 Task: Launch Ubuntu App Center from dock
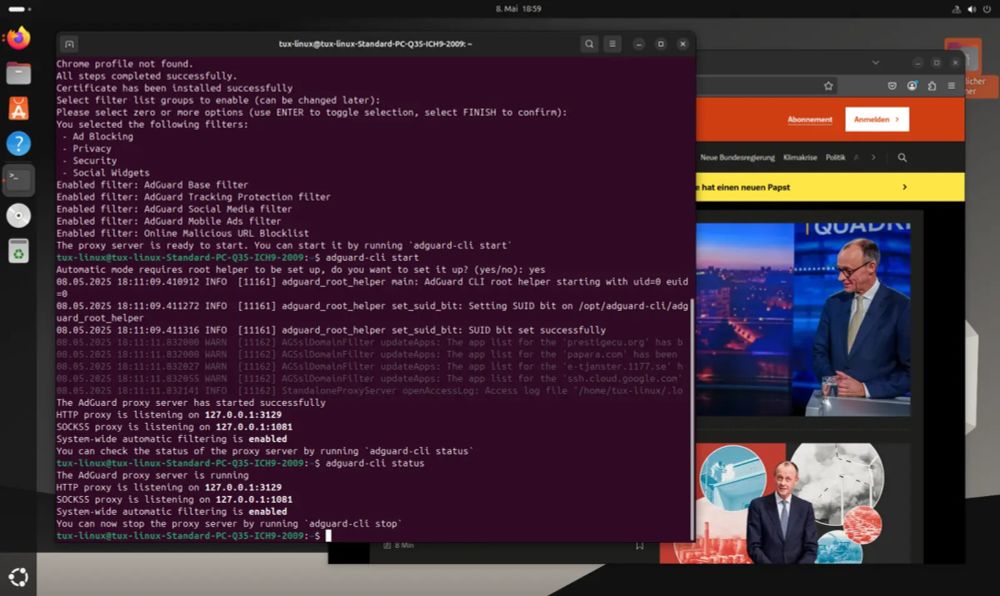point(18,109)
